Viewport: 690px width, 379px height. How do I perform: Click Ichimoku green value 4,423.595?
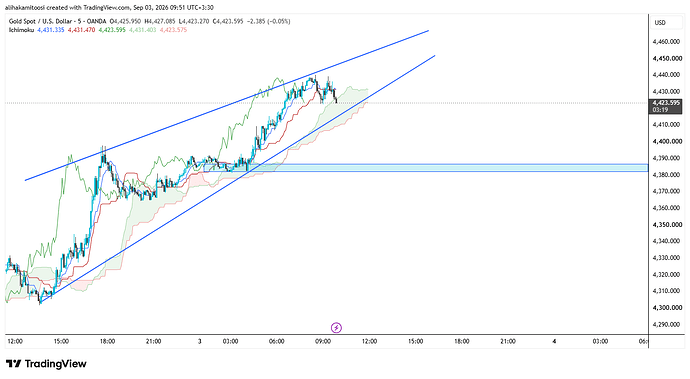click(x=112, y=30)
